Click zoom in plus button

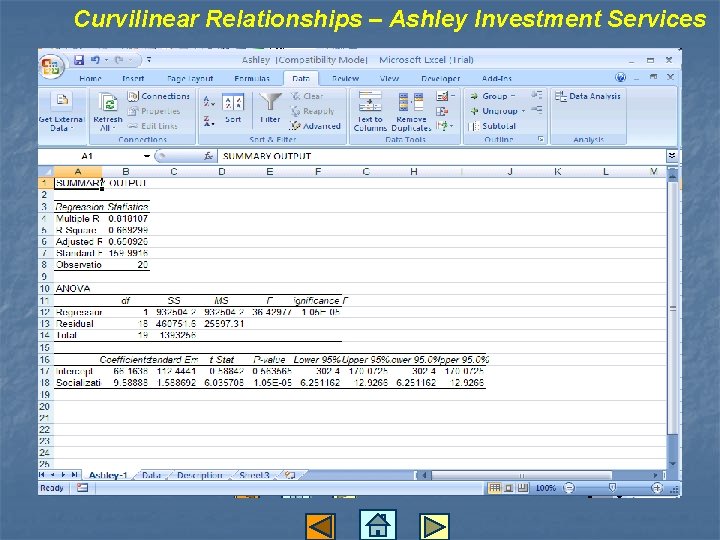(x=657, y=488)
